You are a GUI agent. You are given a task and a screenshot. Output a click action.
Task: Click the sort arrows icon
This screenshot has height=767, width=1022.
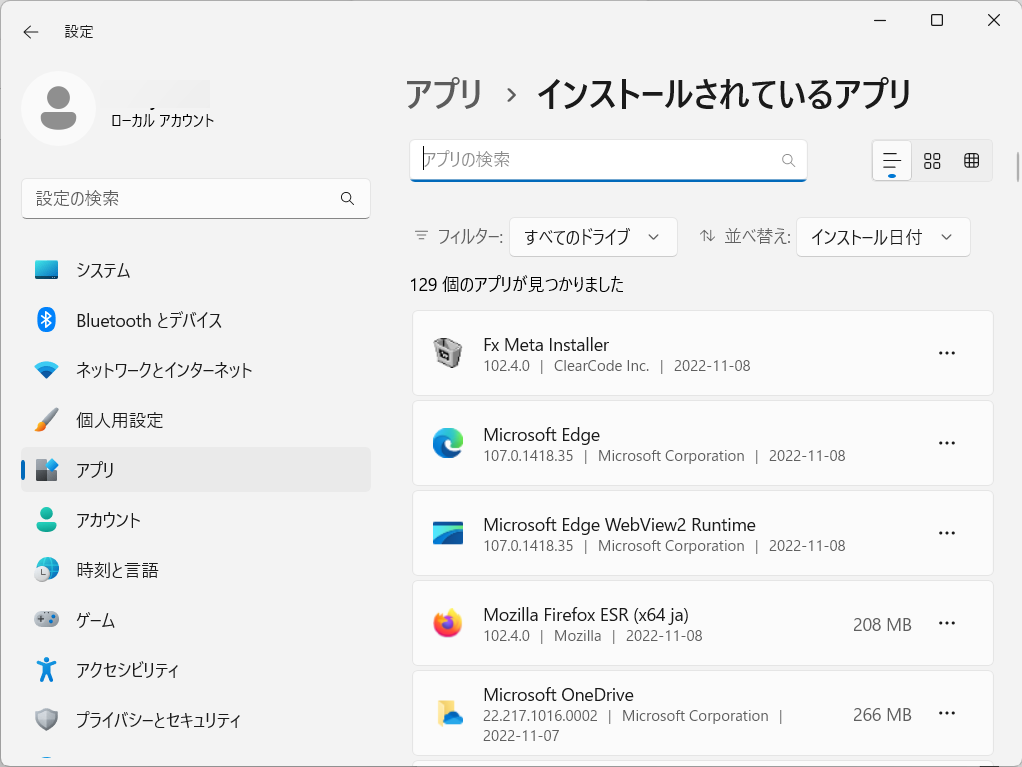pyautogui.click(x=707, y=236)
